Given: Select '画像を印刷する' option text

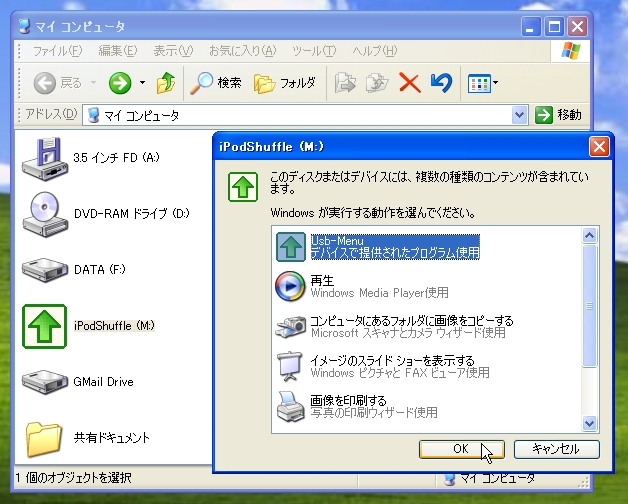Looking at the screenshot, I should 348,401.
